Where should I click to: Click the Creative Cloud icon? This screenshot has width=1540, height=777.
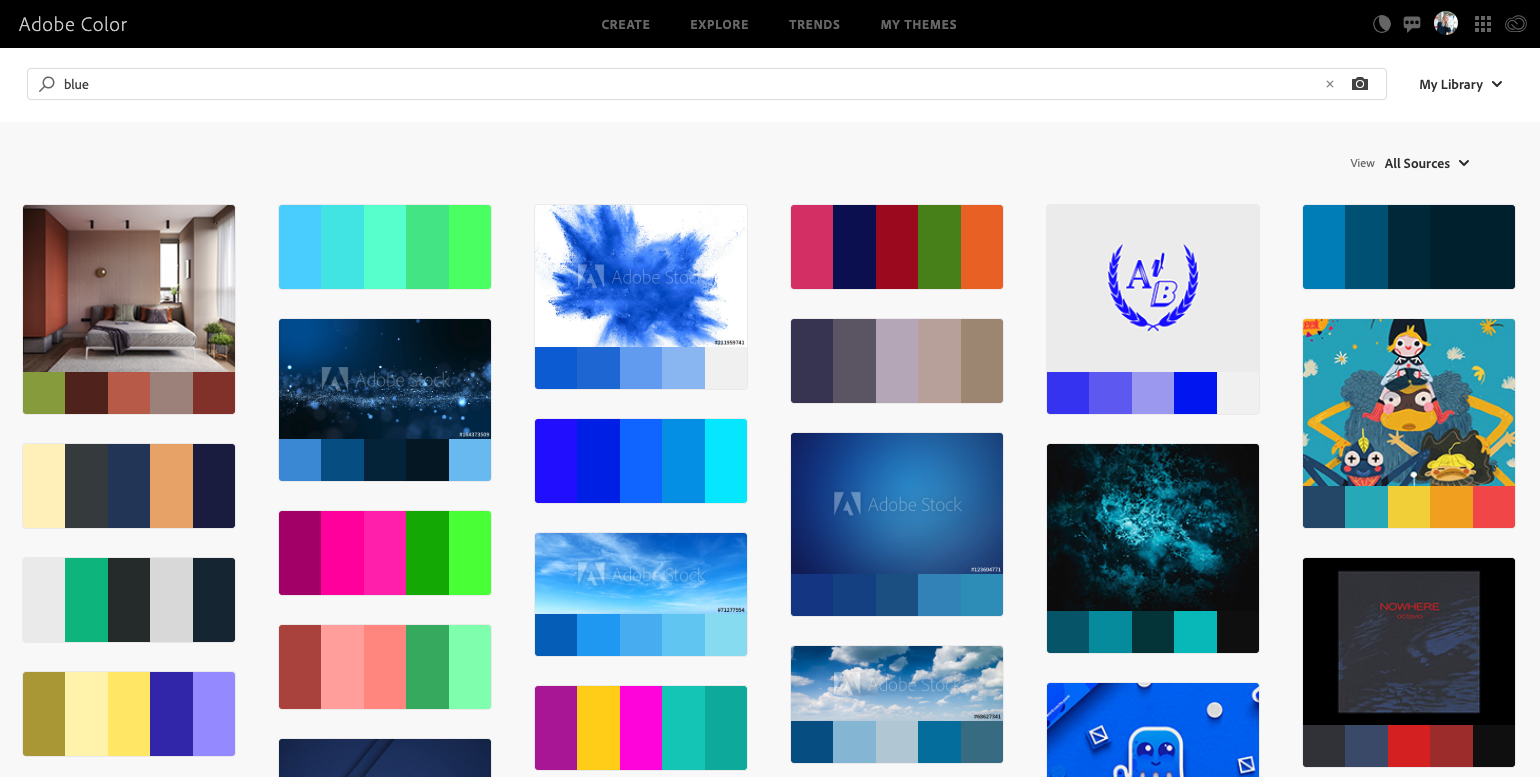1515,24
